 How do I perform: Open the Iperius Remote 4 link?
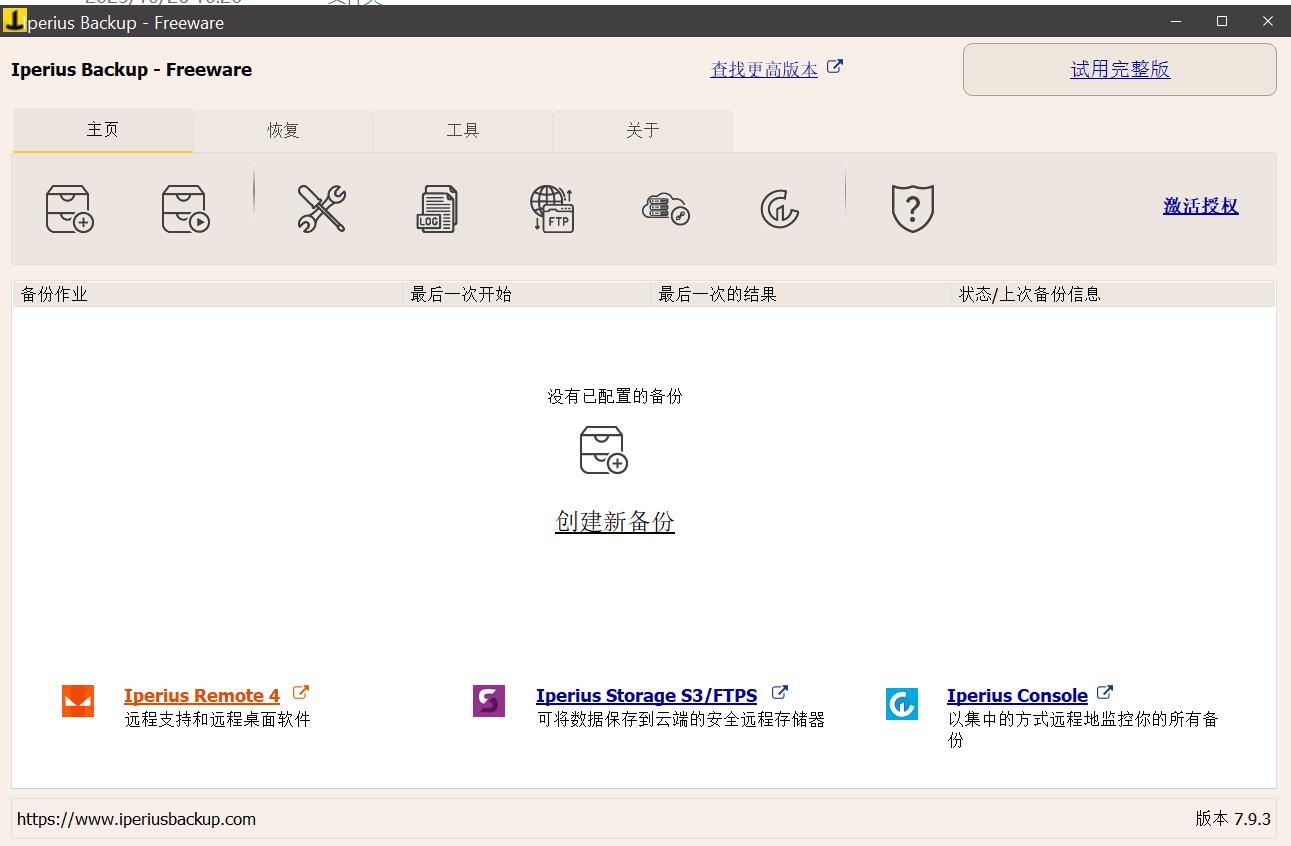point(202,696)
